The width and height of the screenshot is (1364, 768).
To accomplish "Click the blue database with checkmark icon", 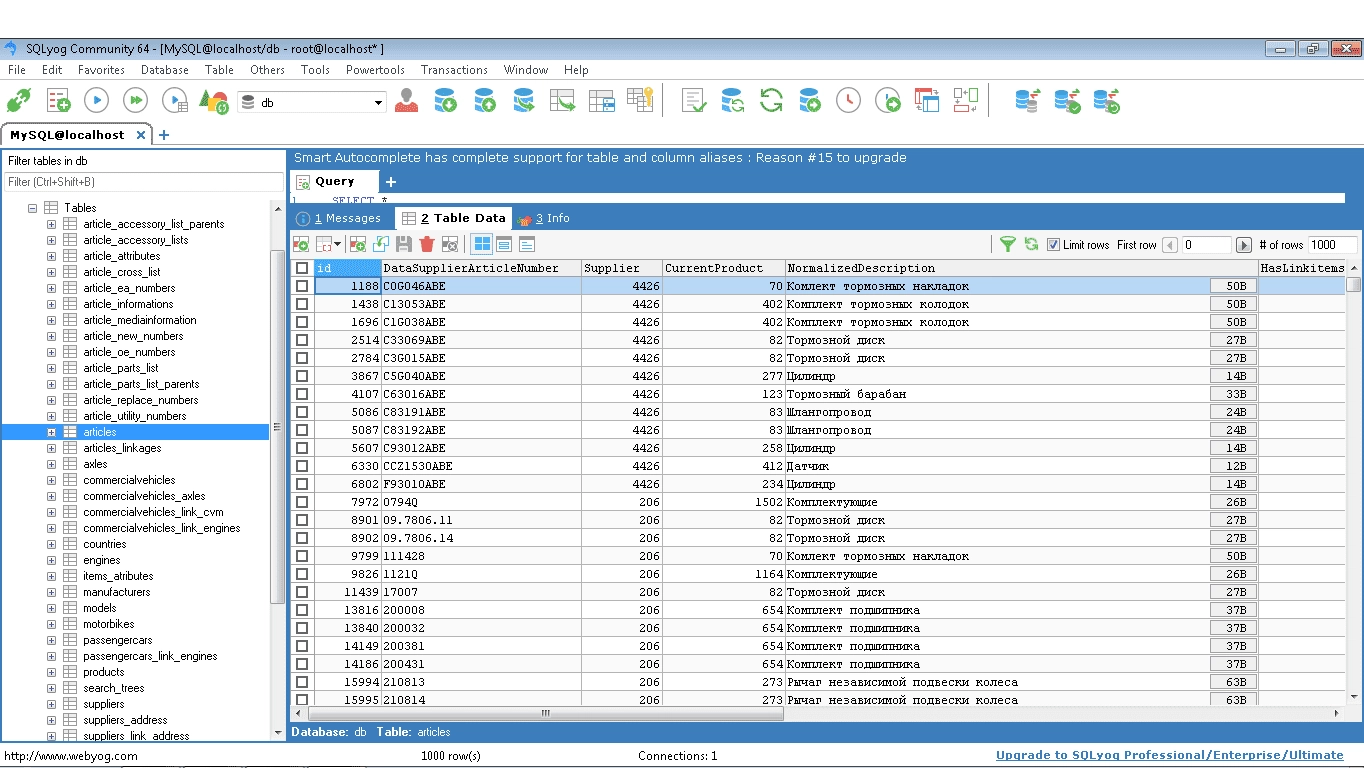I will [1067, 100].
